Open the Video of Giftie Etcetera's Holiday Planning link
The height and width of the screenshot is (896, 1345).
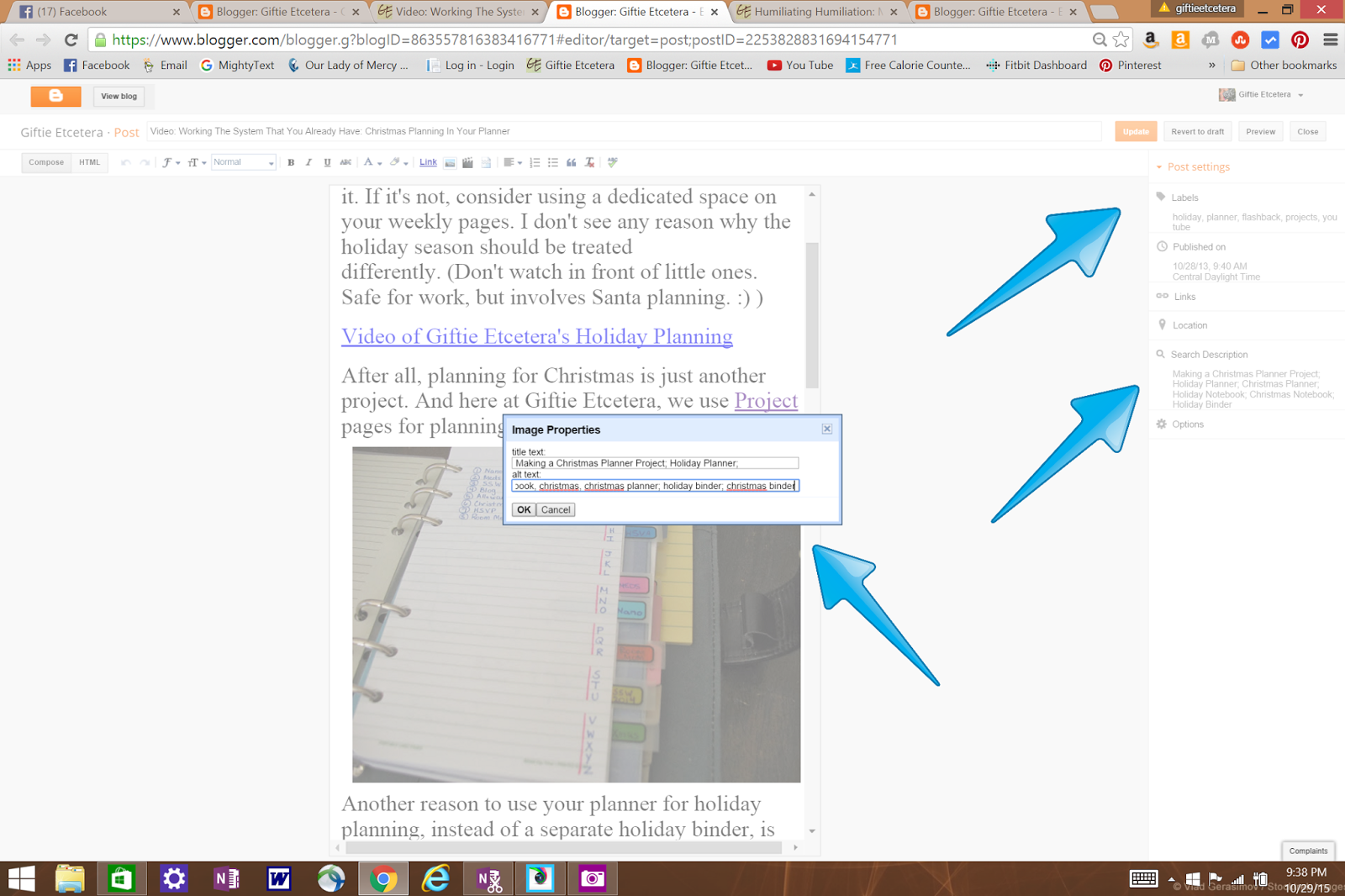[537, 336]
